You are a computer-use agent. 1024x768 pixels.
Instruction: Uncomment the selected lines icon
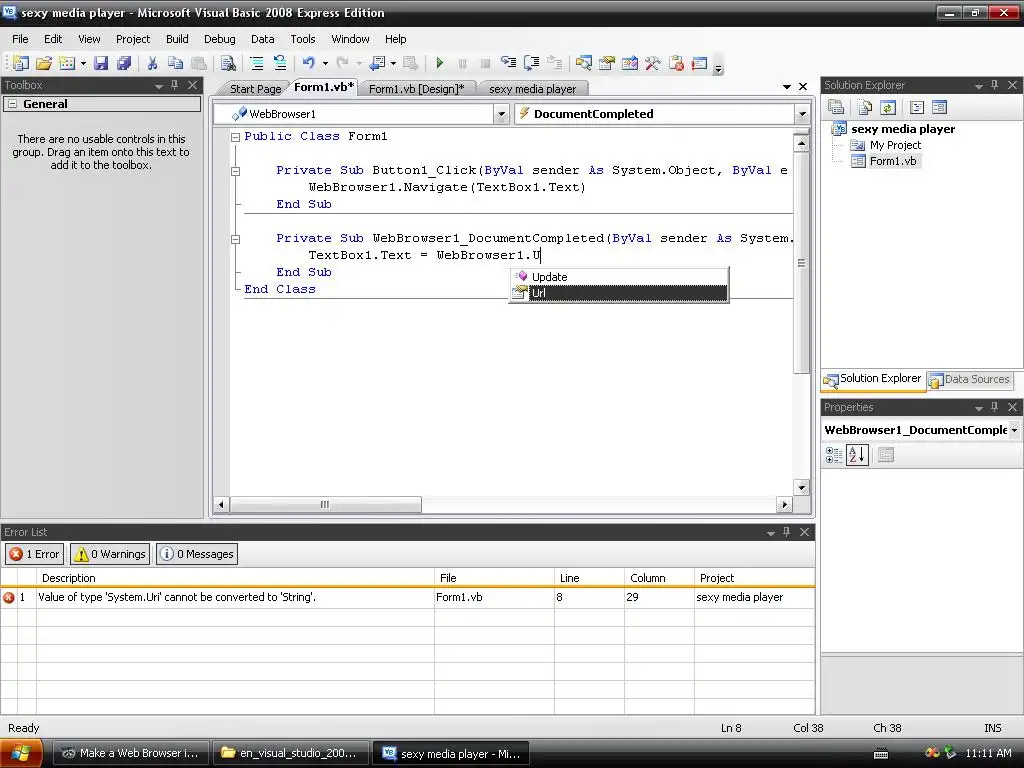click(280, 63)
